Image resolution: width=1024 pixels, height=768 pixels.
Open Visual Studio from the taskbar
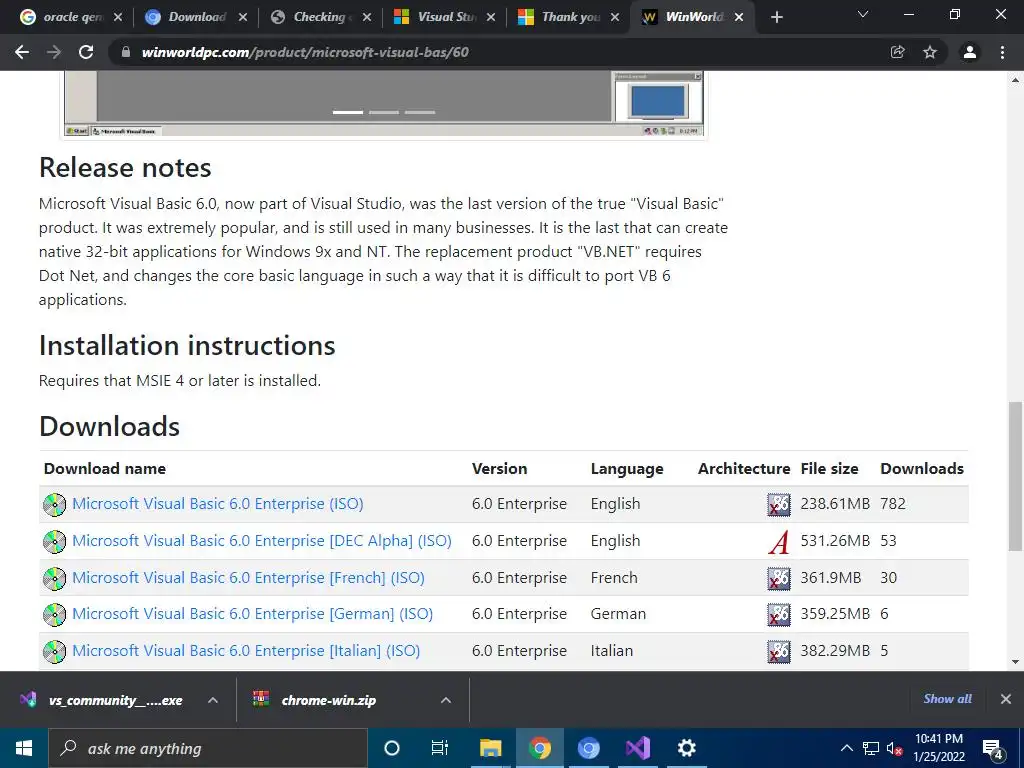(x=637, y=748)
